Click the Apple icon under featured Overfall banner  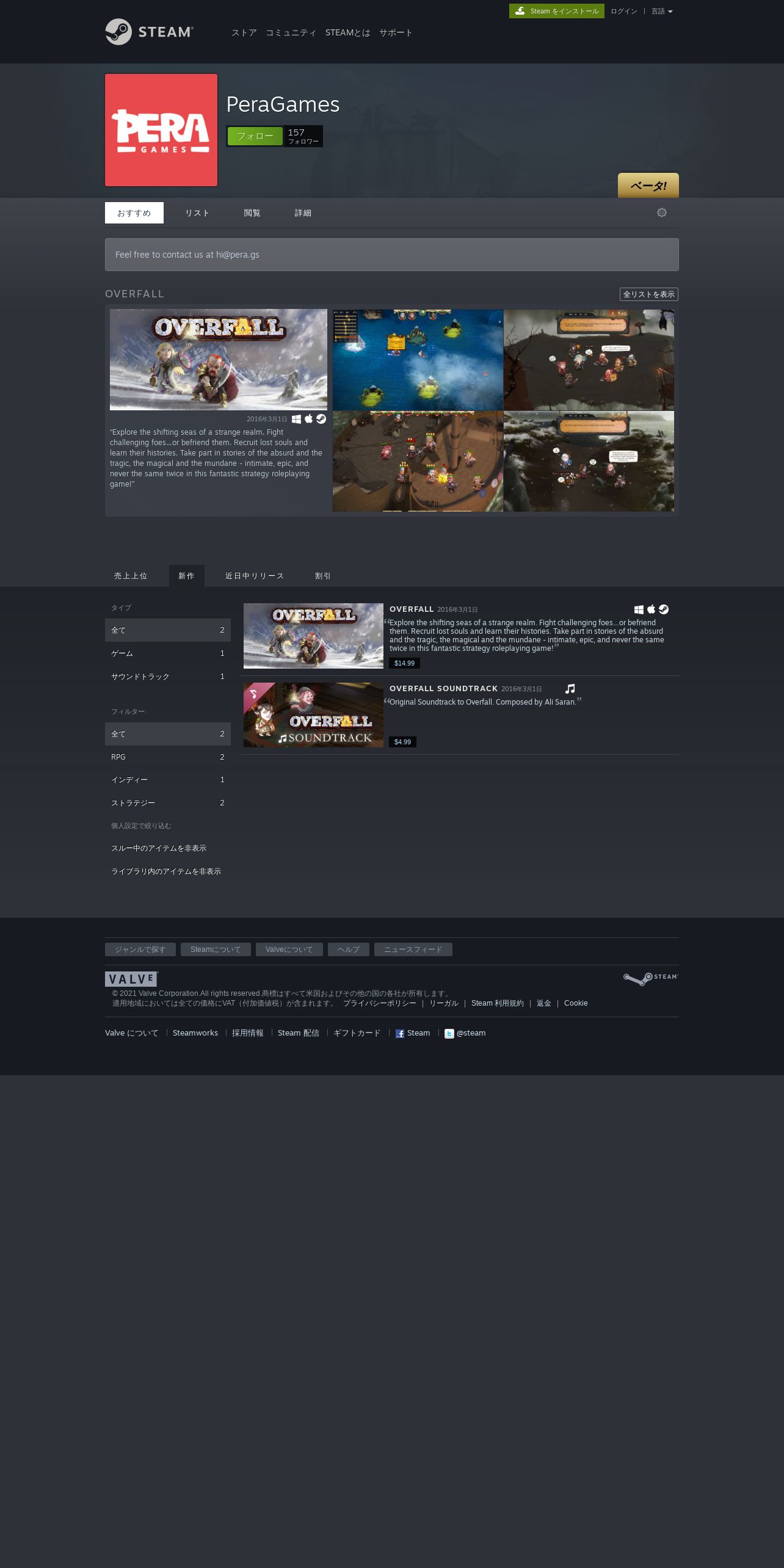pos(308,419)
